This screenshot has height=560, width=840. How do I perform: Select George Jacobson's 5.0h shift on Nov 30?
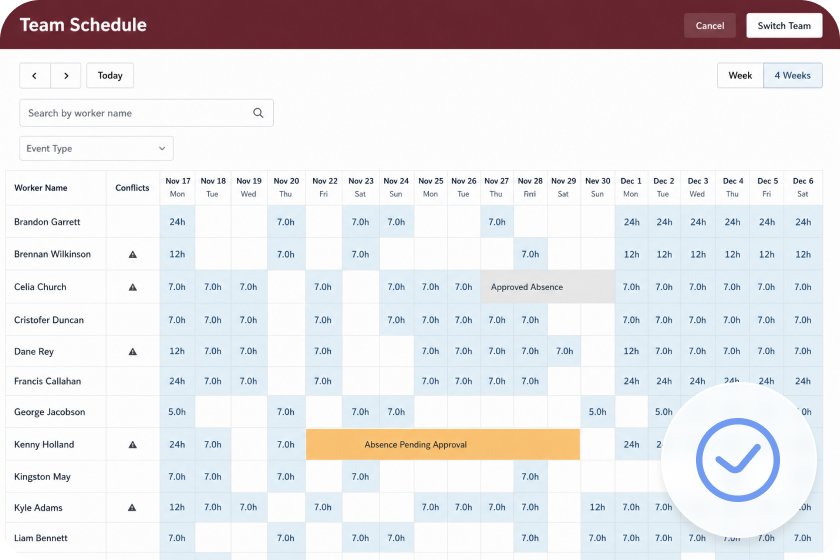click(x=598, y=412)
